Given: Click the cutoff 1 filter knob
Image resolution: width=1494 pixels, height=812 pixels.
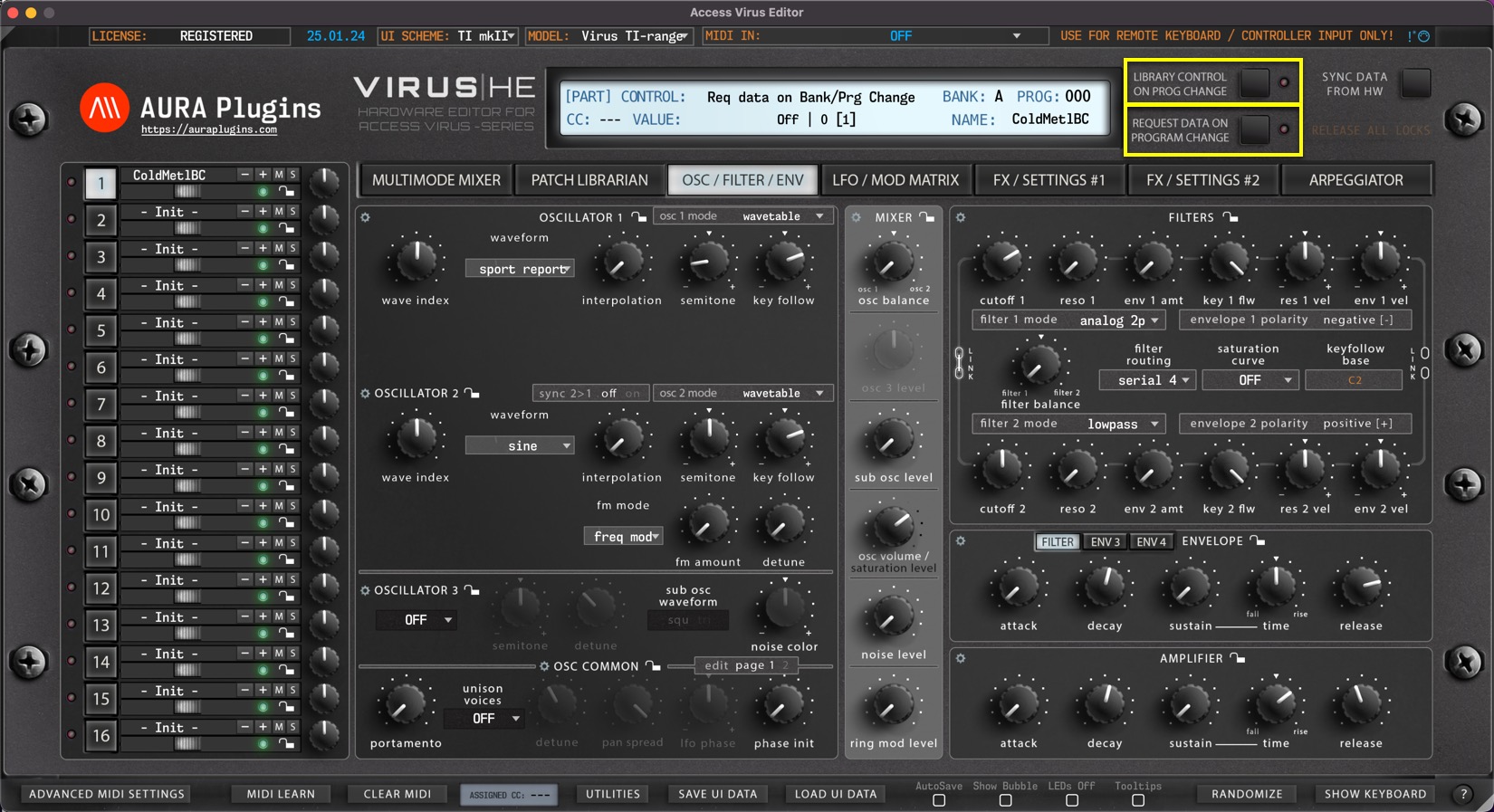Looking at the screenshot, I should point(1002,261).
